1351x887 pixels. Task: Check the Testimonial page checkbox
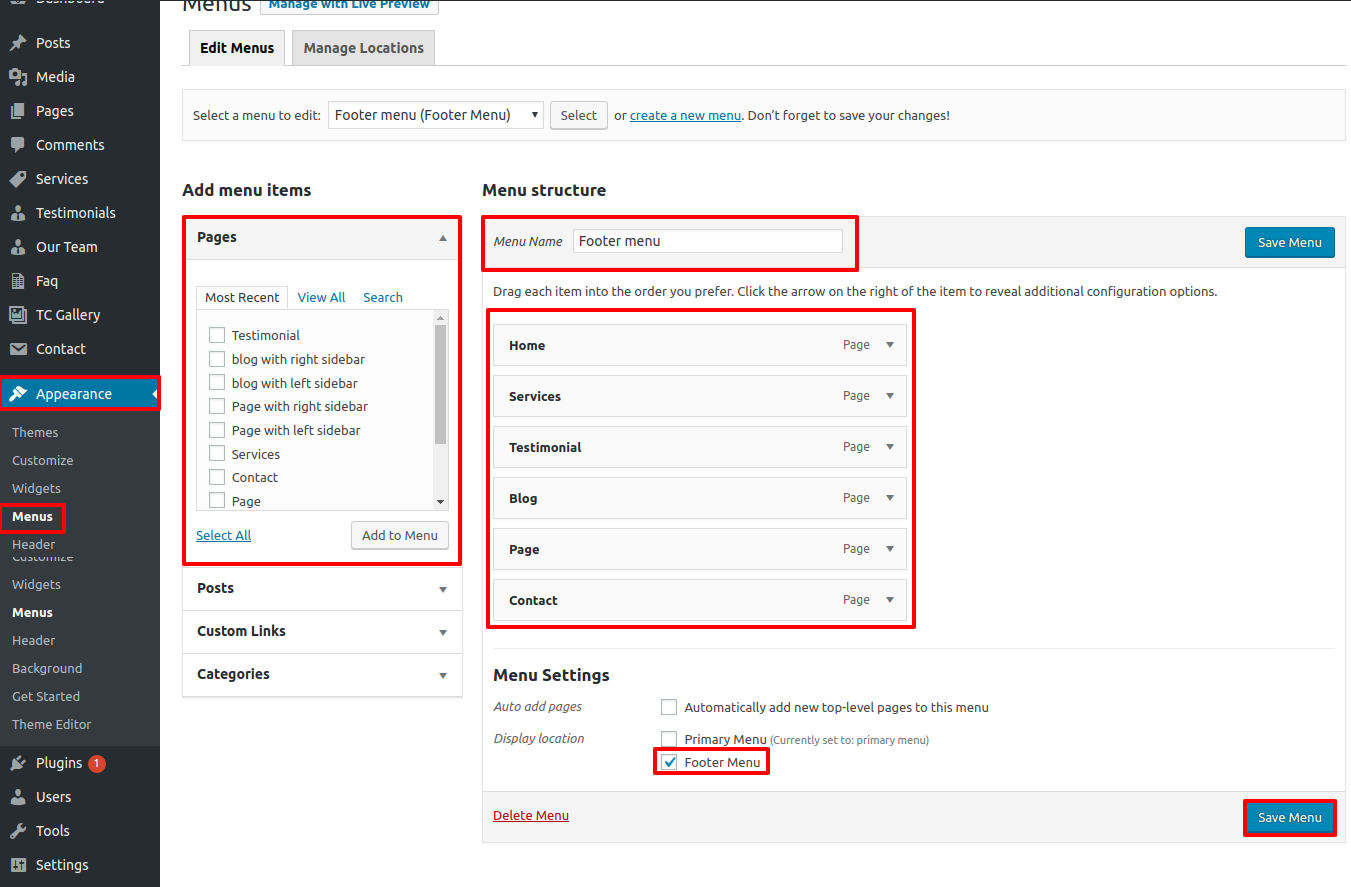(x=217, y=335)
